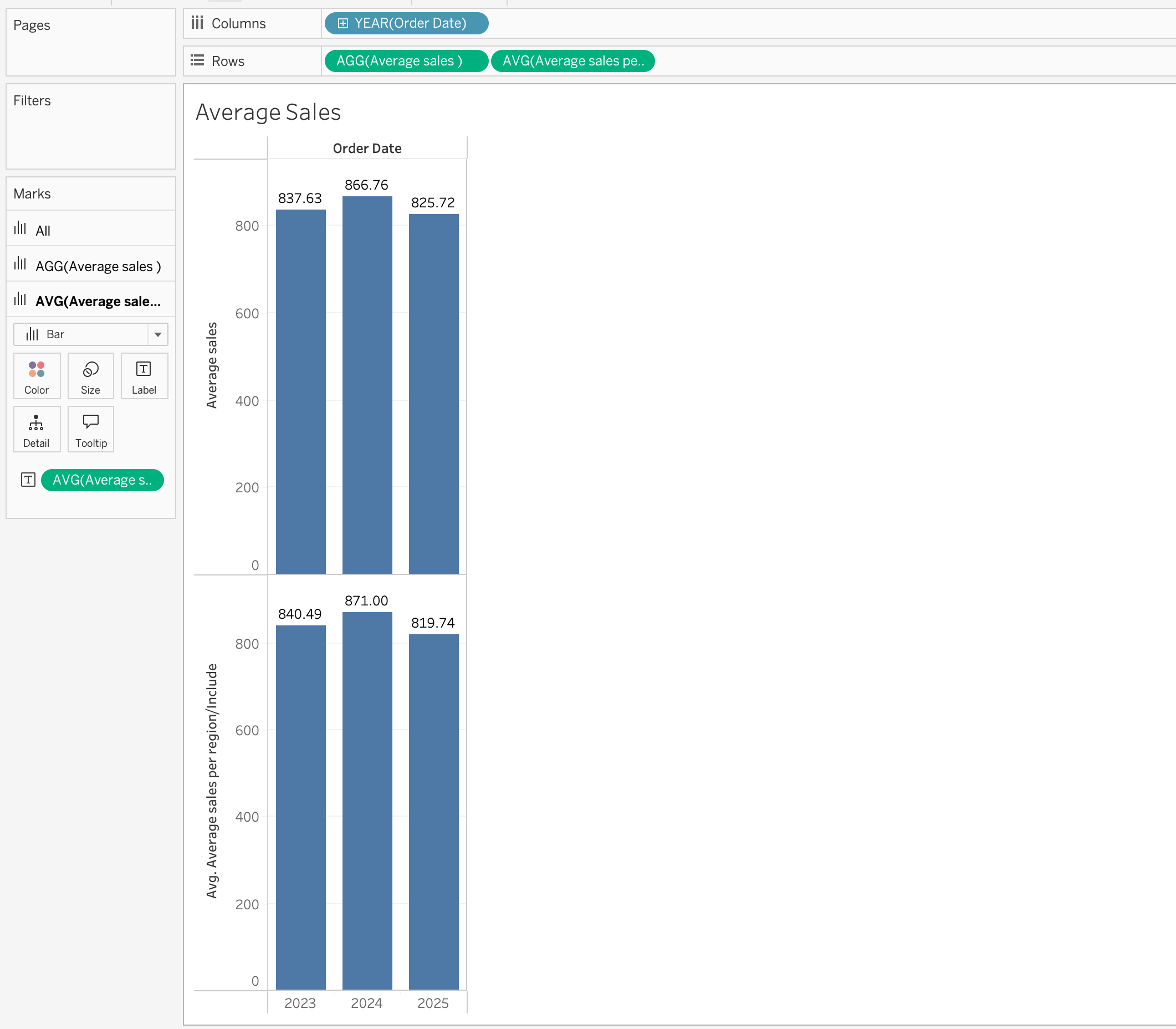This screenshot has width=1176, height=1029.
Task: Click the 2025 bar labeled 819.74
Action: [434, 811]
